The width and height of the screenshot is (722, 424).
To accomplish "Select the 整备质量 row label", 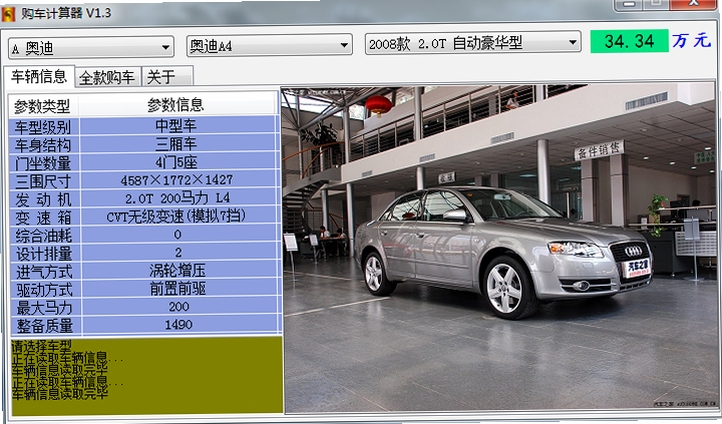I will click(46, 326).
